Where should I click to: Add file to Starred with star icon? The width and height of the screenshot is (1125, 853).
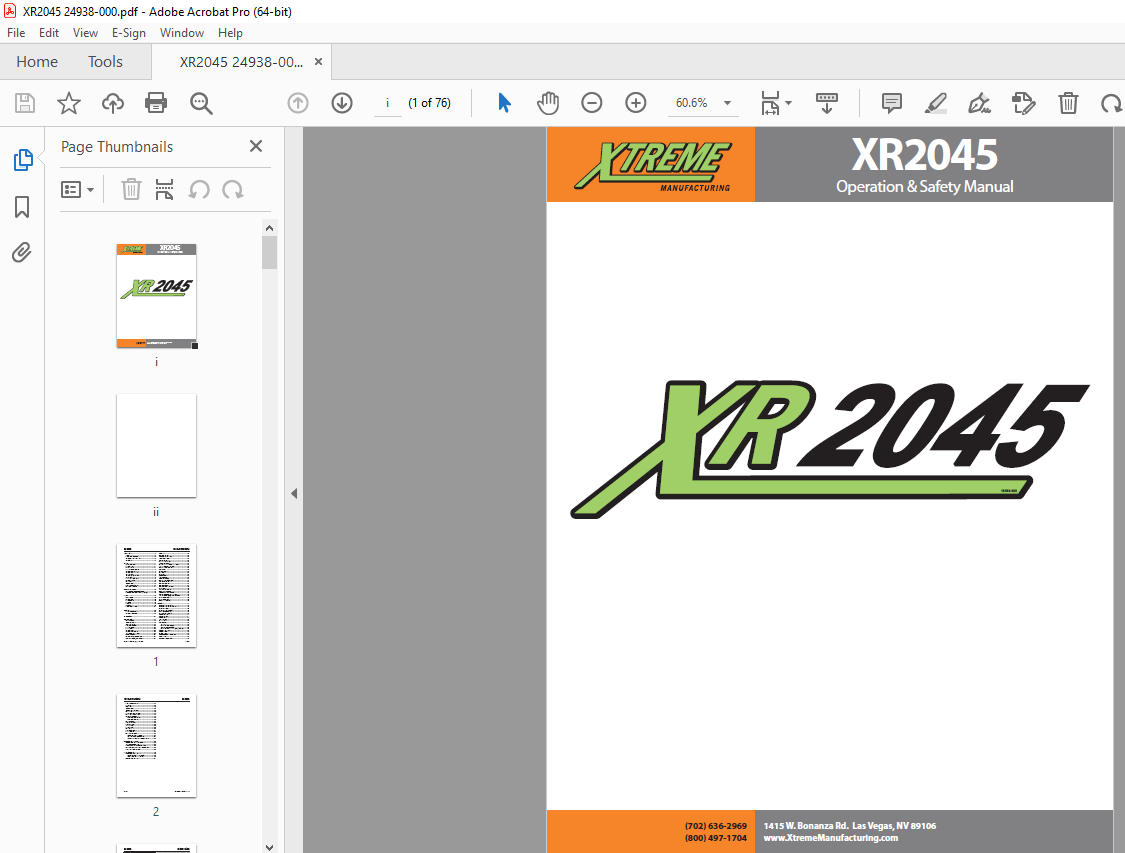[x=69, y=103]
